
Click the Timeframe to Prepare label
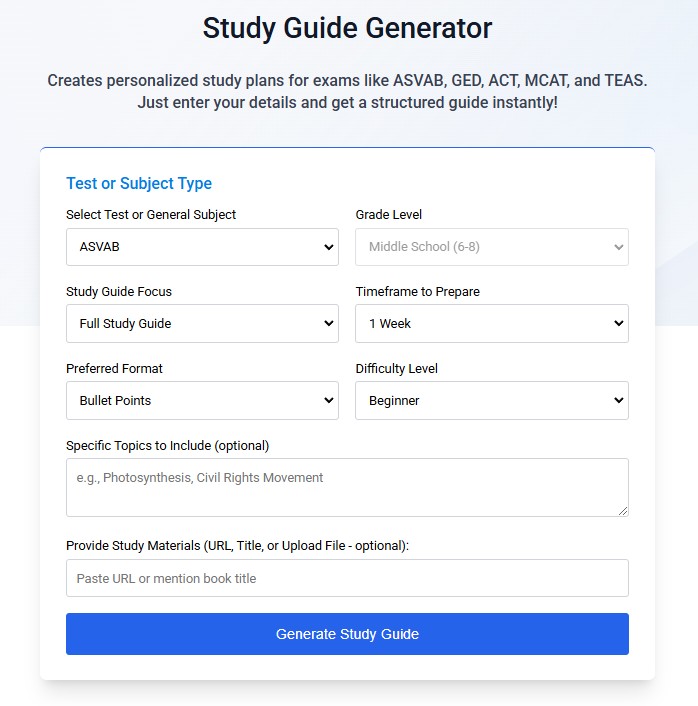click(418, 291)
